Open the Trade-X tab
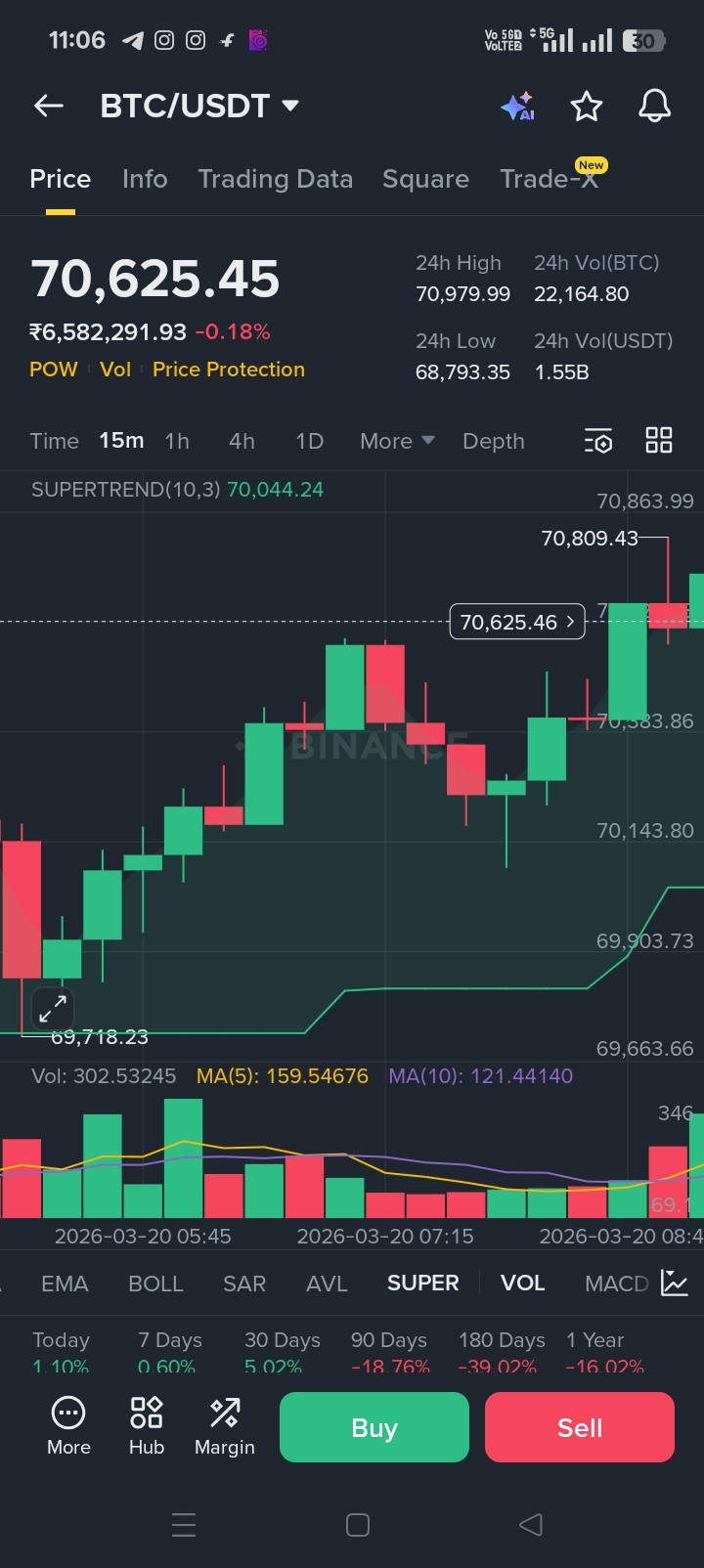 [x=550, y=179]
